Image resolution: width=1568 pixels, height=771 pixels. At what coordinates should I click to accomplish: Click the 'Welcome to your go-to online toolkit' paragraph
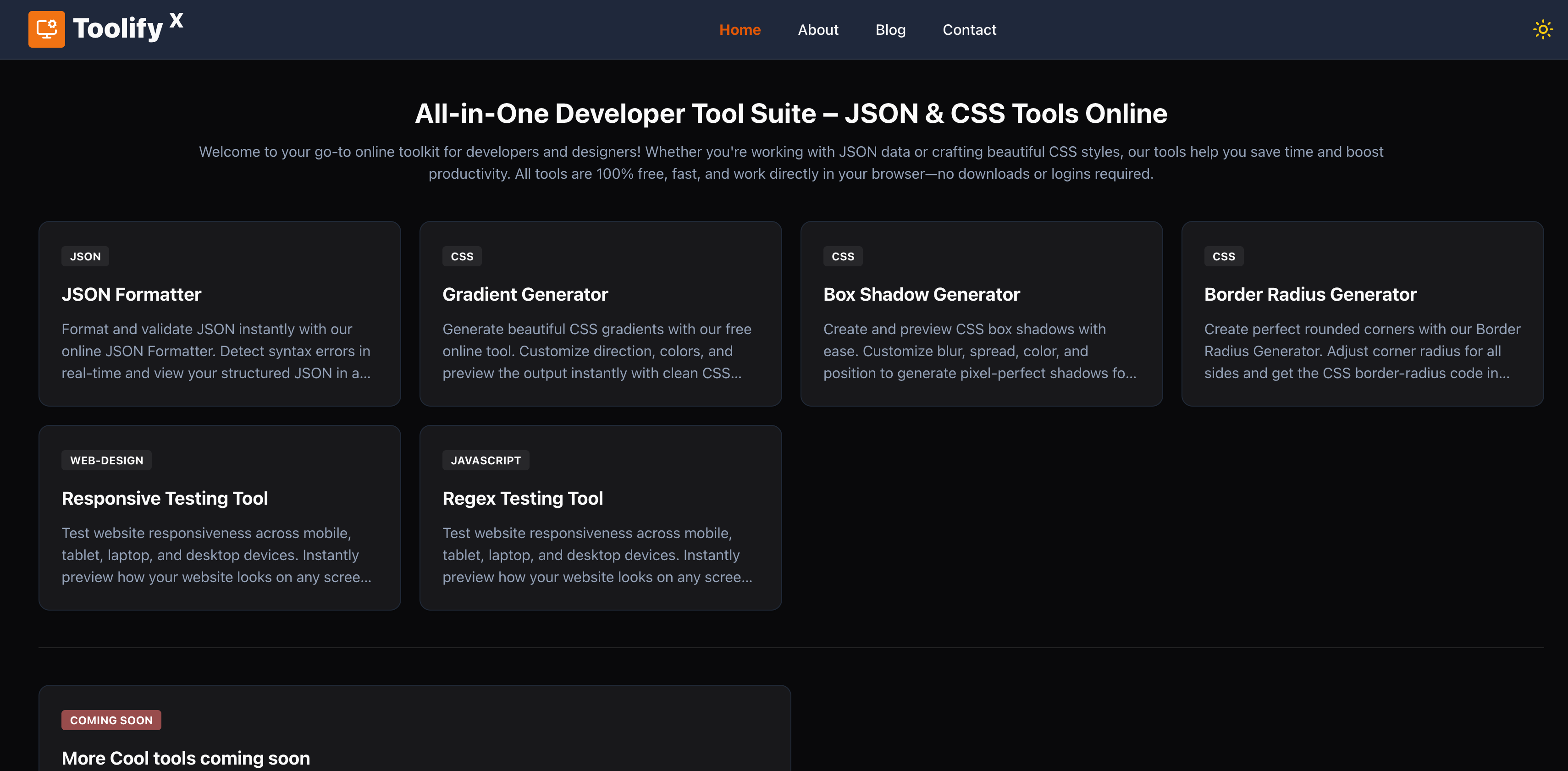click(791, 162)
